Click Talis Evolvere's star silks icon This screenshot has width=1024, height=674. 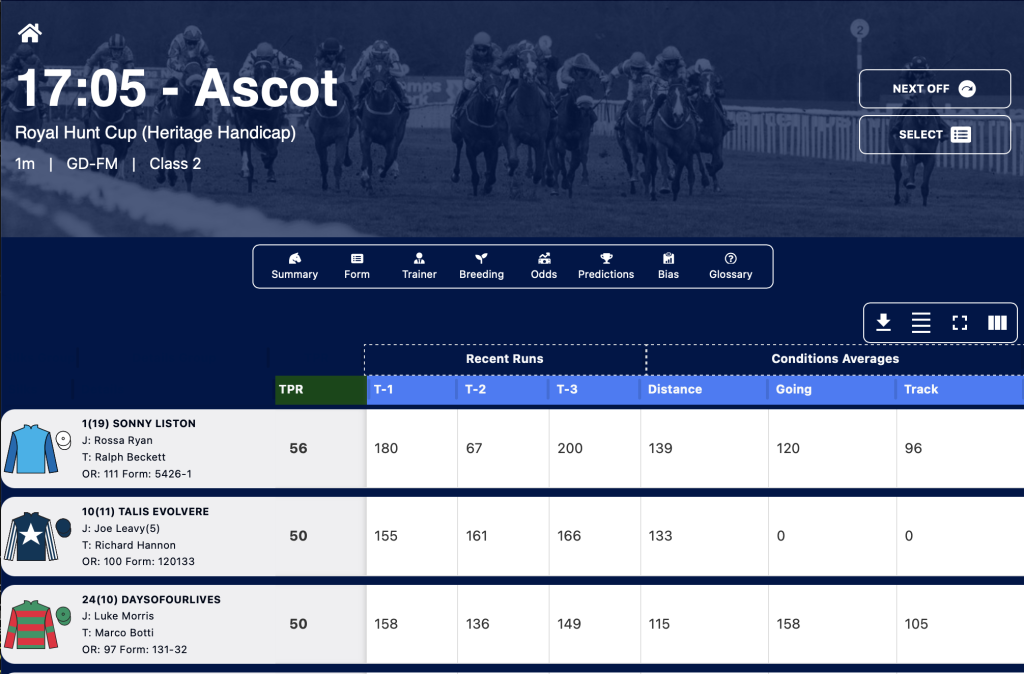point(31,536)
